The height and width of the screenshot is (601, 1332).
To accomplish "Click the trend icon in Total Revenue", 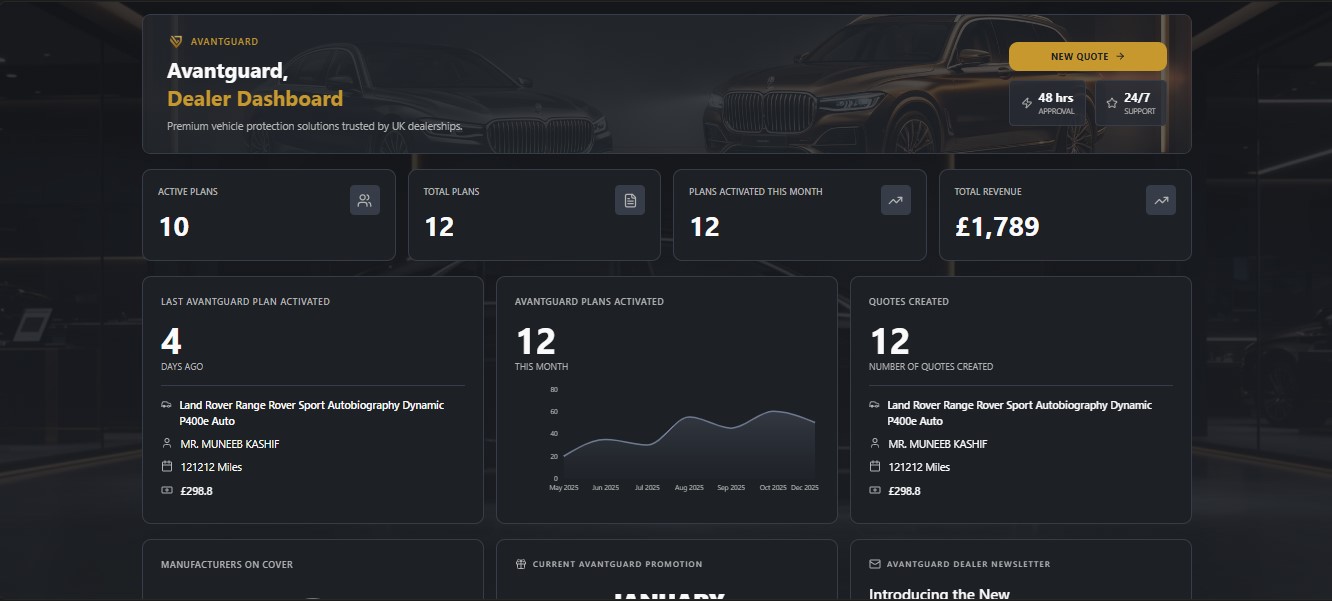I will pos(1161,200).
